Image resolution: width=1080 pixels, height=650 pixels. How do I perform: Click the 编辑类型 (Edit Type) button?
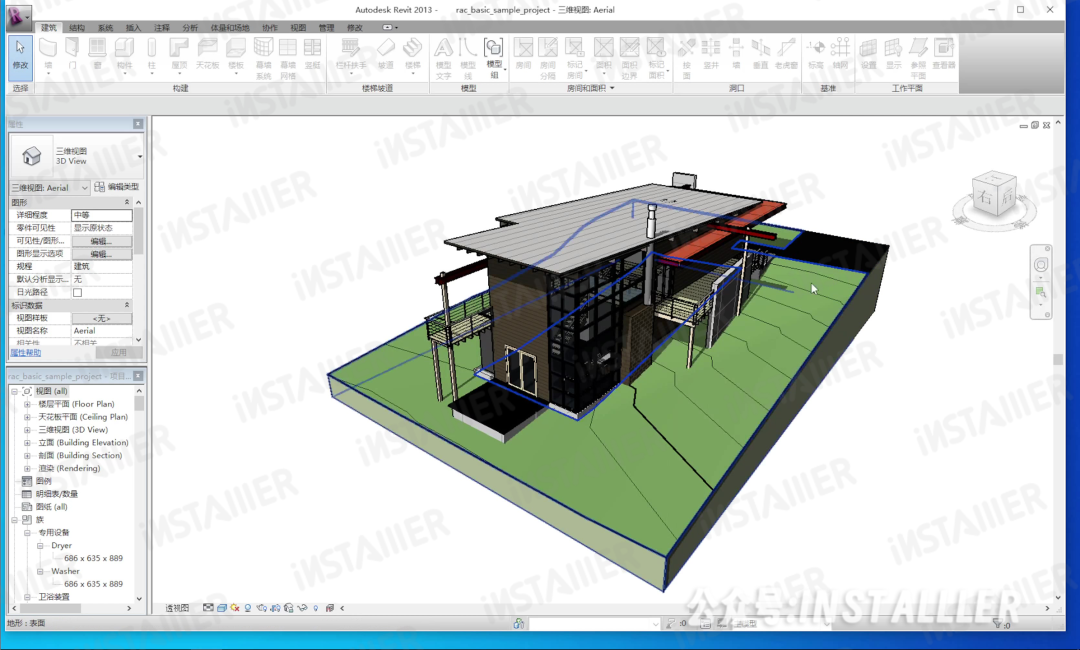click(117, 187)
